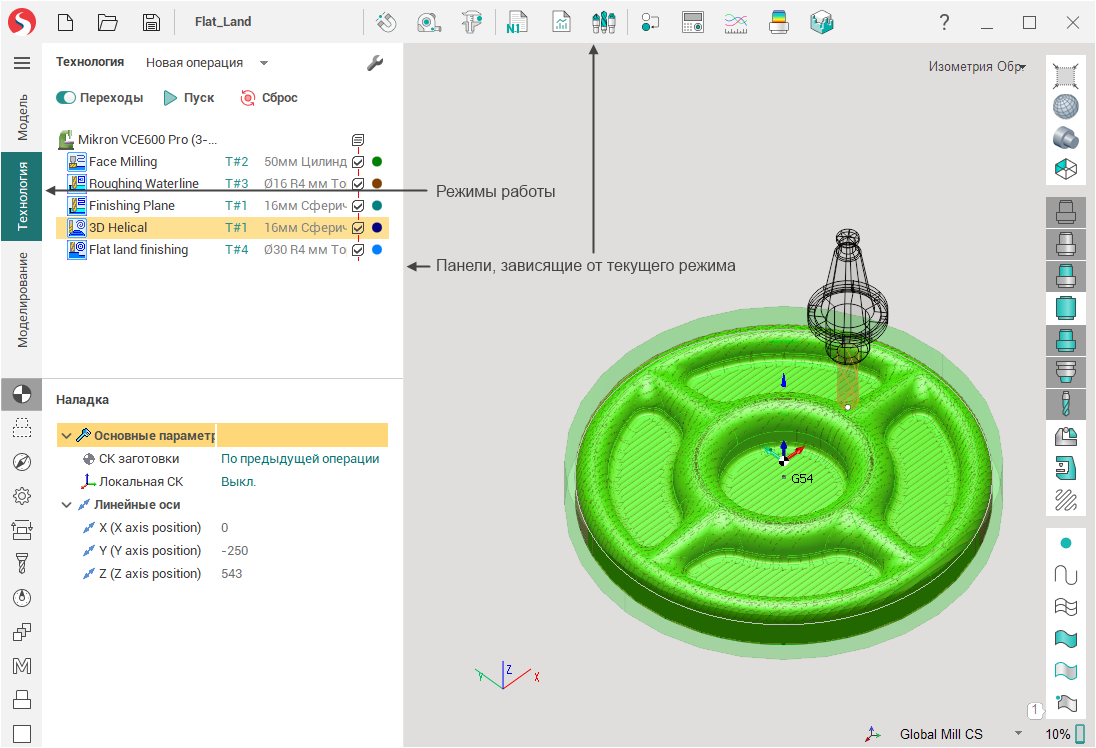The height and width of the screenshot is (748, 1096).
Task: Toggle the Переходы switch
Action: pos(66,98)
